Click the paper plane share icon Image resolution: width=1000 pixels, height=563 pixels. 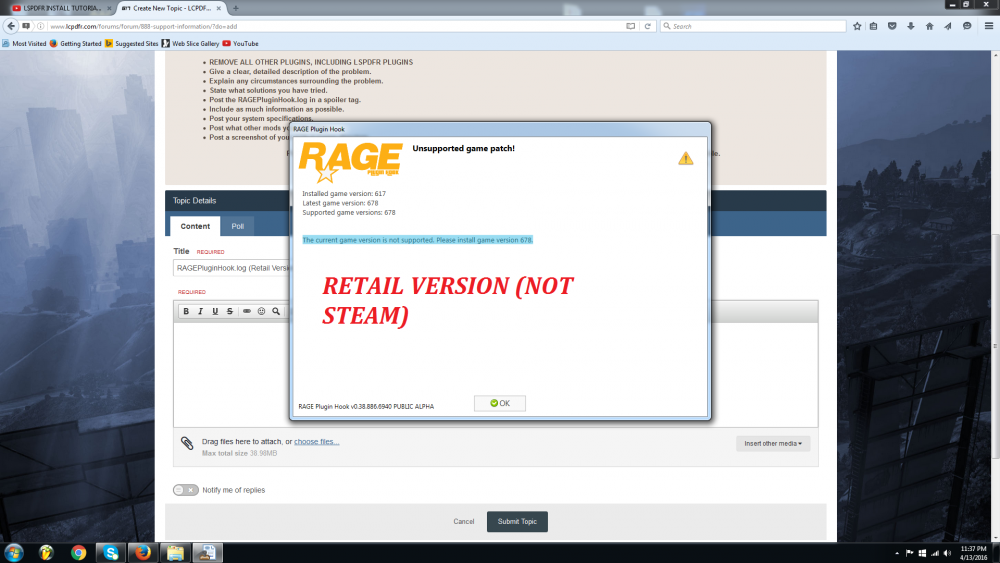pos(948,26)
